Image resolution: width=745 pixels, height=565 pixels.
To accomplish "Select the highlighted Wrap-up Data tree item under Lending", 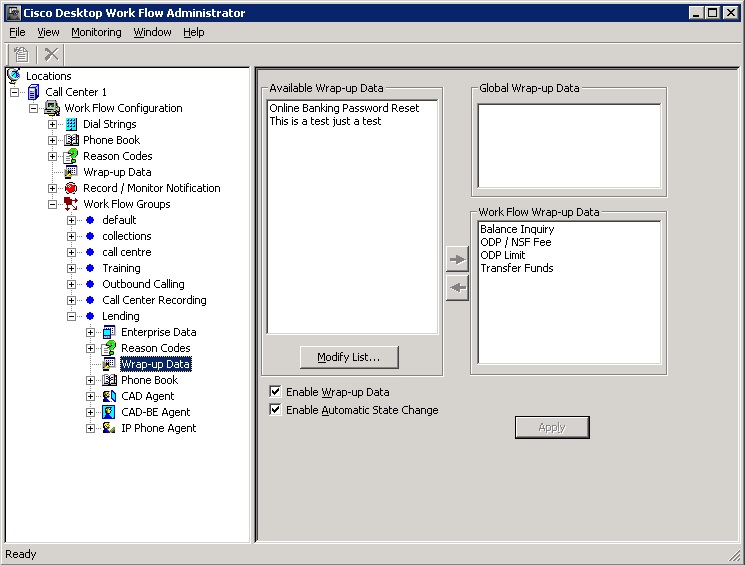I will [156, 364].
